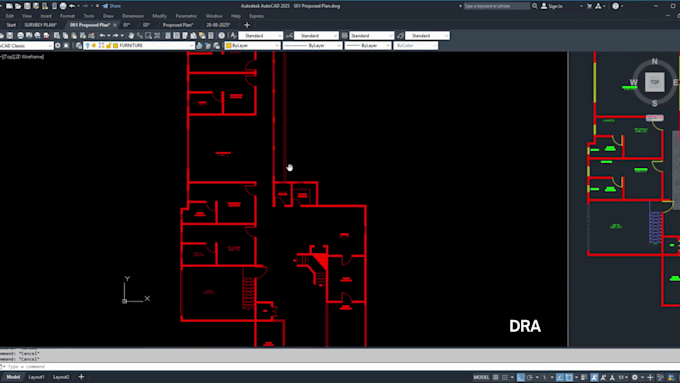This screenshot has width=680, height=383.
Task: Switch to the Start tab
Action: pos(11,25)
